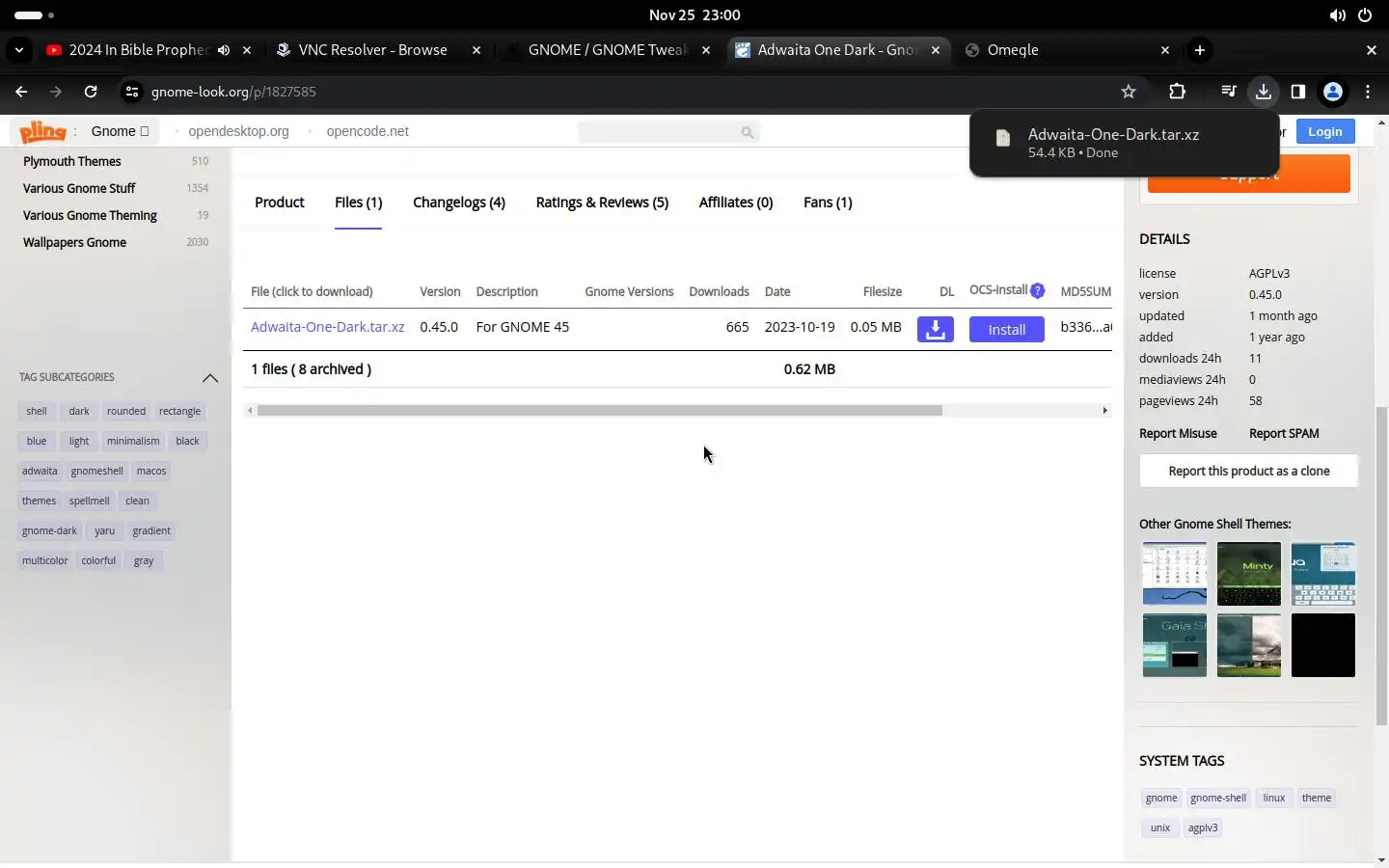Open the Gnome category dropdown

121,131
